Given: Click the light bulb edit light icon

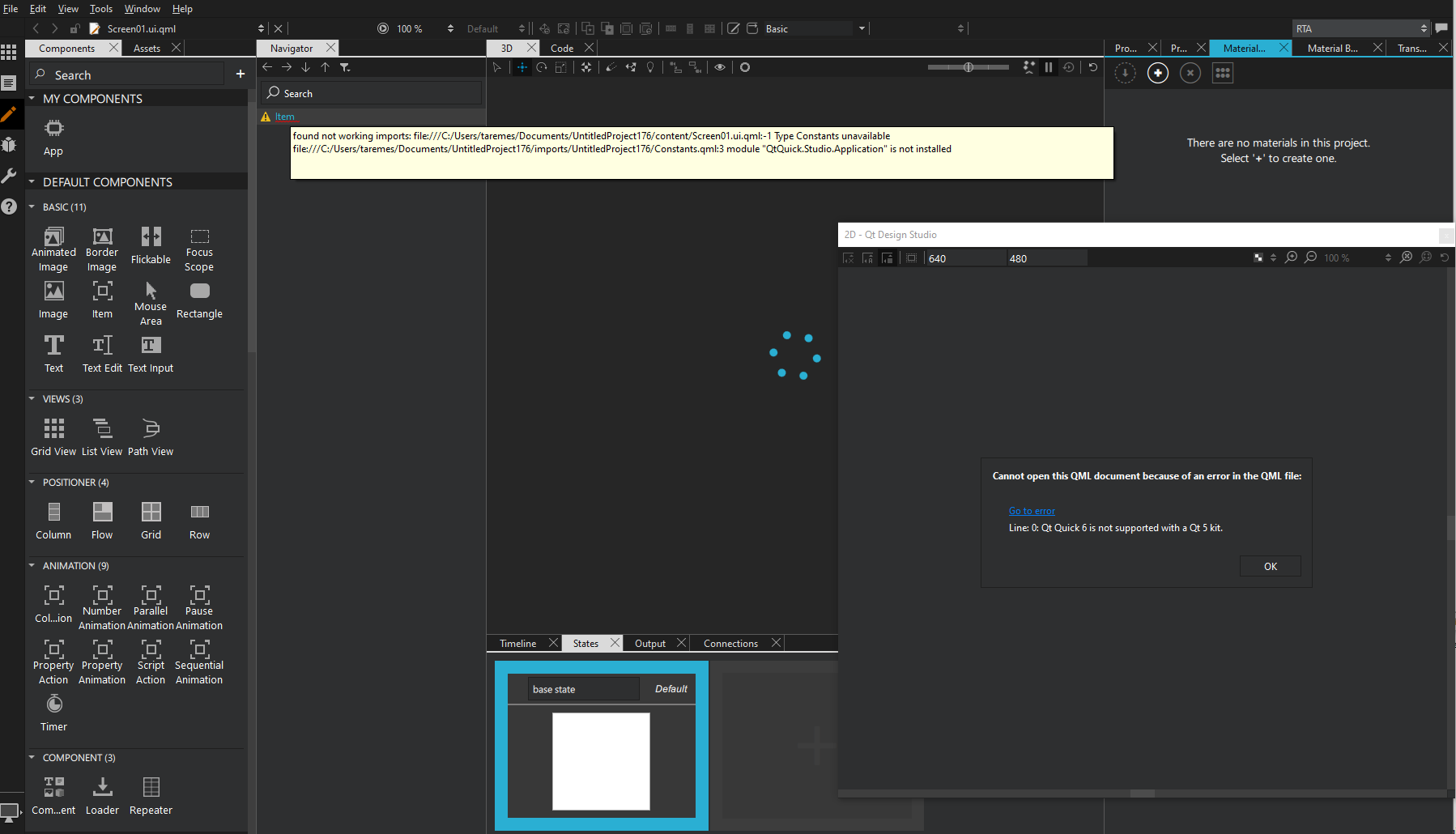Looking at the screenshot, I should (650, 67).
